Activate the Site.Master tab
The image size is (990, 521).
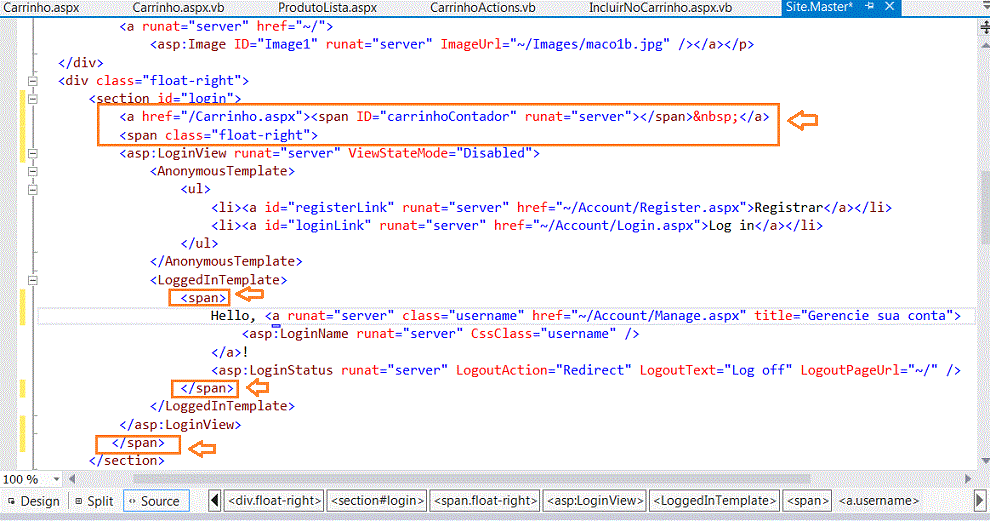click(x=819, y=7)
